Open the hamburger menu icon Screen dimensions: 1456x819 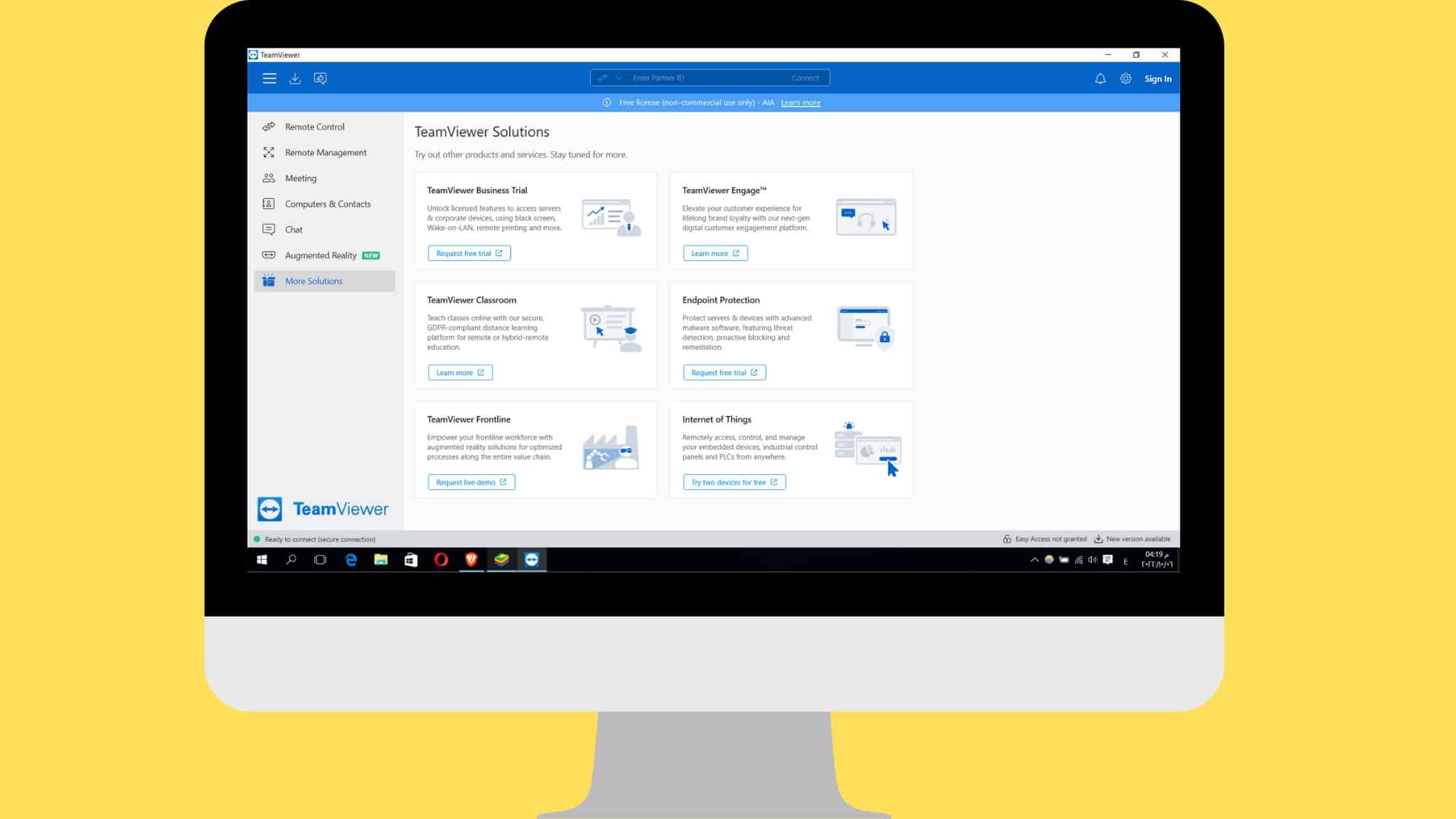[x=269, y=78]
